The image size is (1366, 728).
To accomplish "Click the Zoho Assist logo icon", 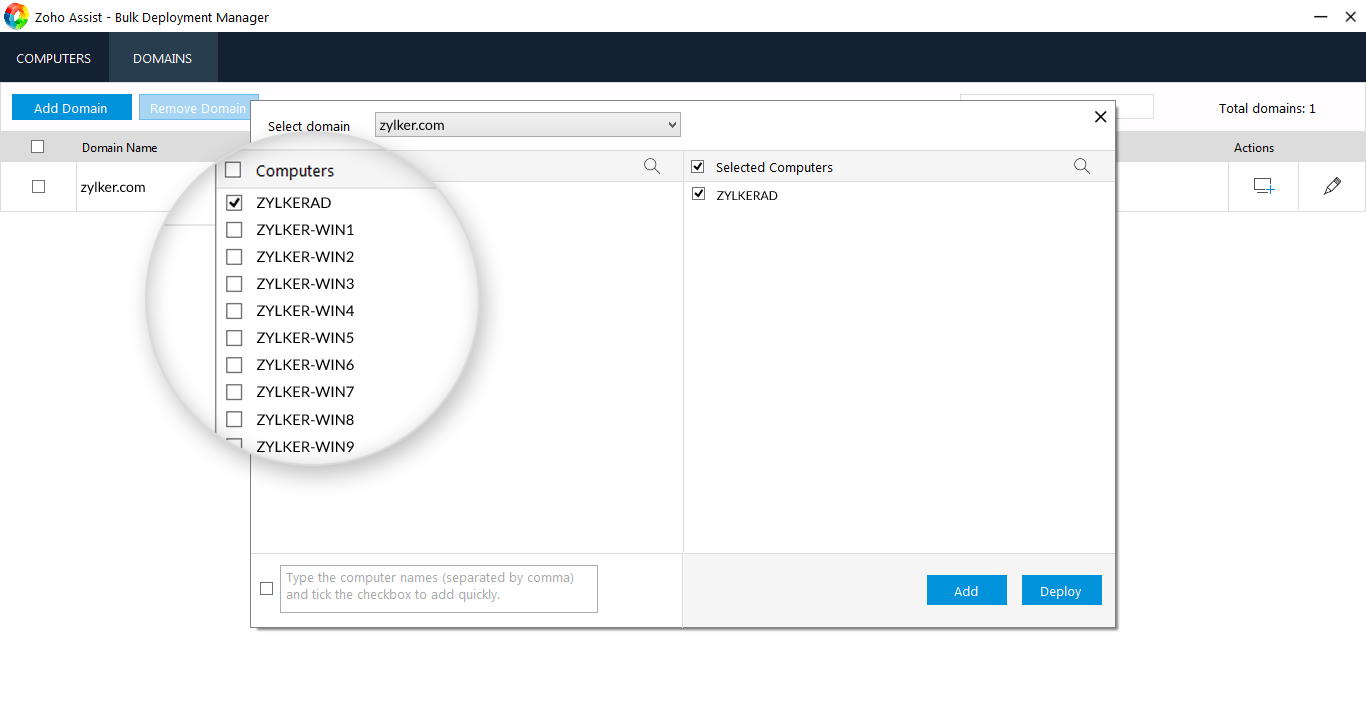I will click(x=17, y=16).
